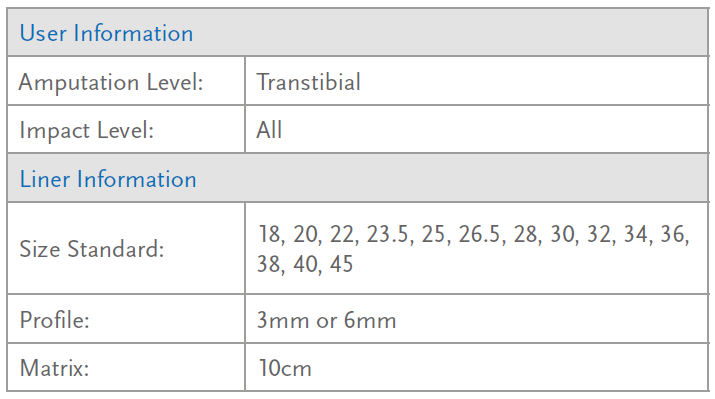The width and height of the screenshot is (715, 399).
Task: Select the Matrix label cell
Action: (126, 367)
